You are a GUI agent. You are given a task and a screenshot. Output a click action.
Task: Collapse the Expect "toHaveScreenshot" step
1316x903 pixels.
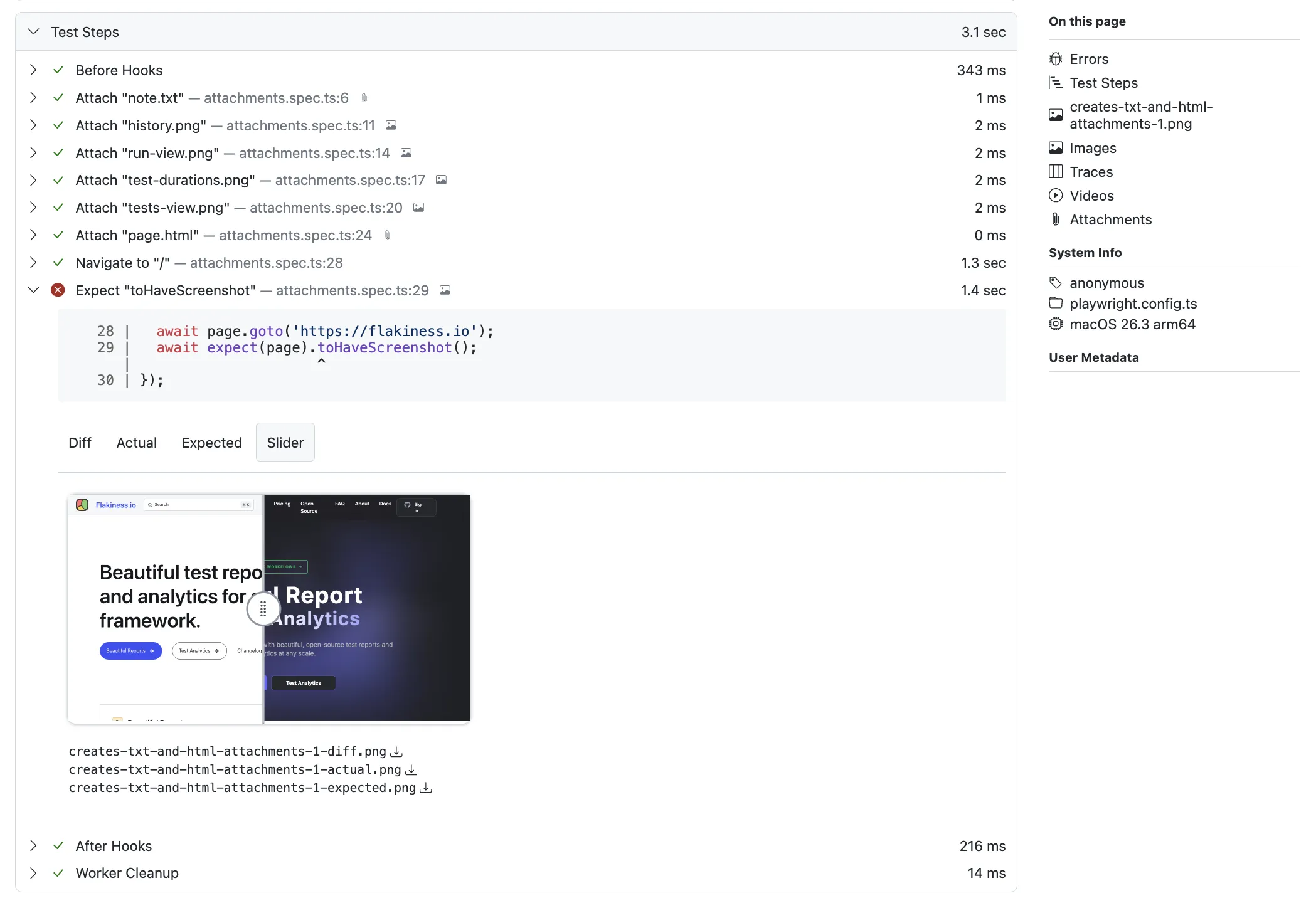pyautogui.click(x=34, y=290)
